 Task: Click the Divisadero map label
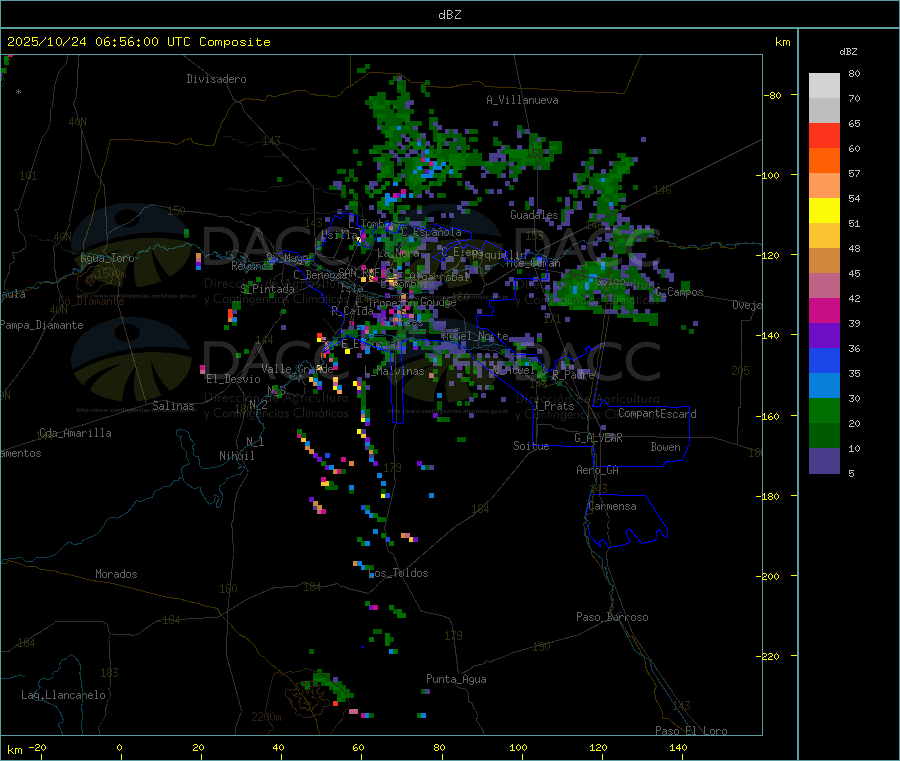(x=216, y=79)
